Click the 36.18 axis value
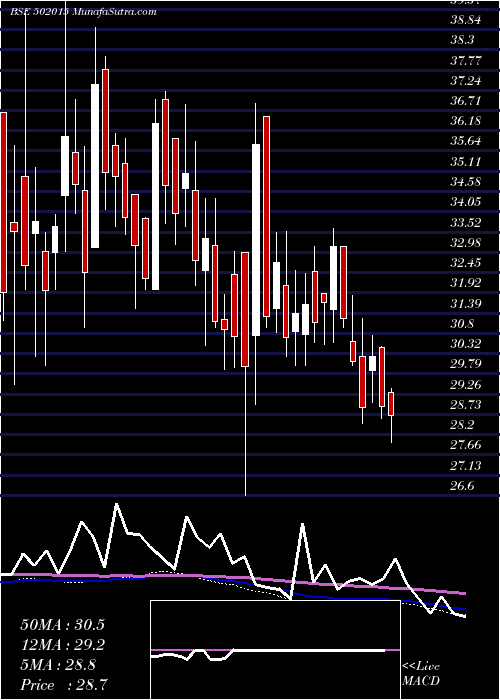 [x=466, y=121]
